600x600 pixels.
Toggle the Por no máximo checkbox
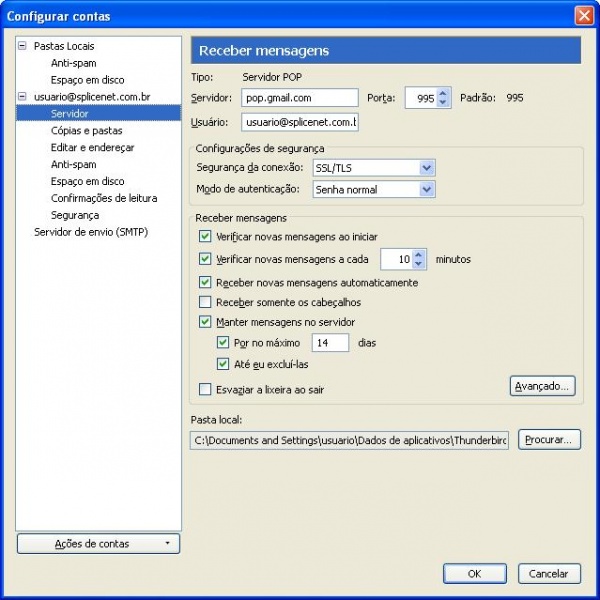pos(223,342)
